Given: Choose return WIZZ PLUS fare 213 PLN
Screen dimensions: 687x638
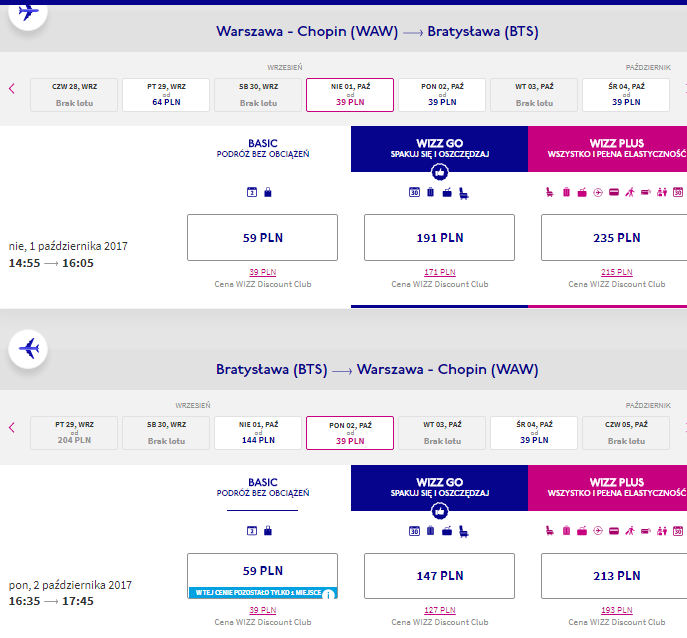Looking at the screenshot, I should coord(614,576).
